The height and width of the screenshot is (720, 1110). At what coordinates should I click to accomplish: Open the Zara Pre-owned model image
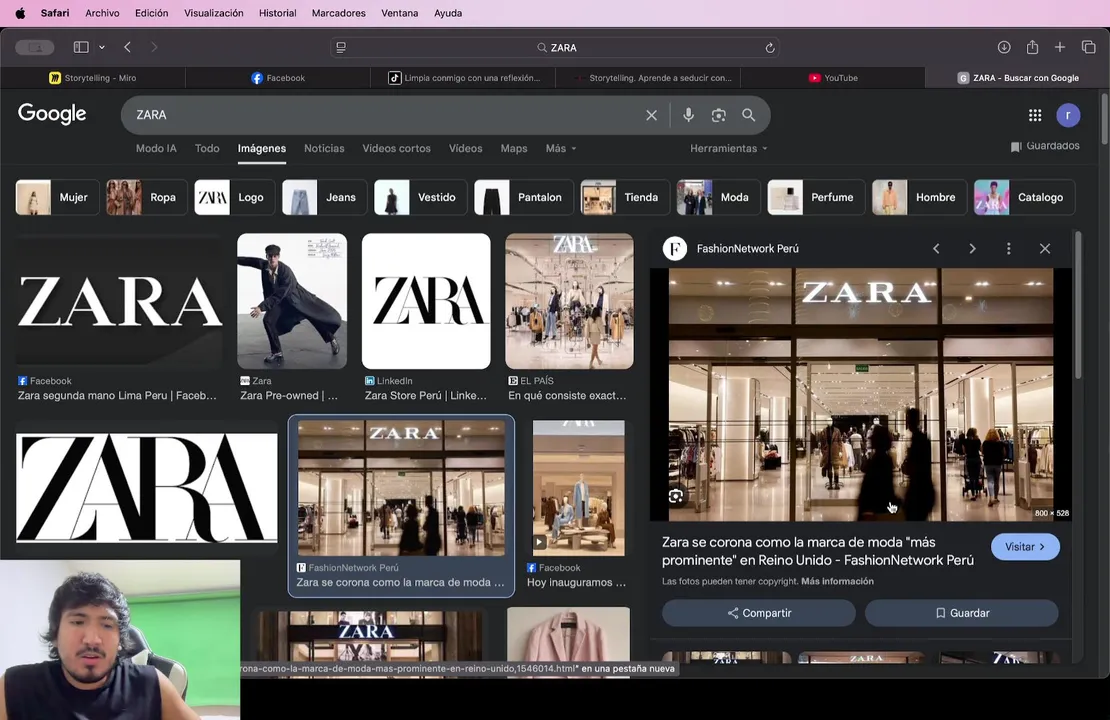click(292, 301)
